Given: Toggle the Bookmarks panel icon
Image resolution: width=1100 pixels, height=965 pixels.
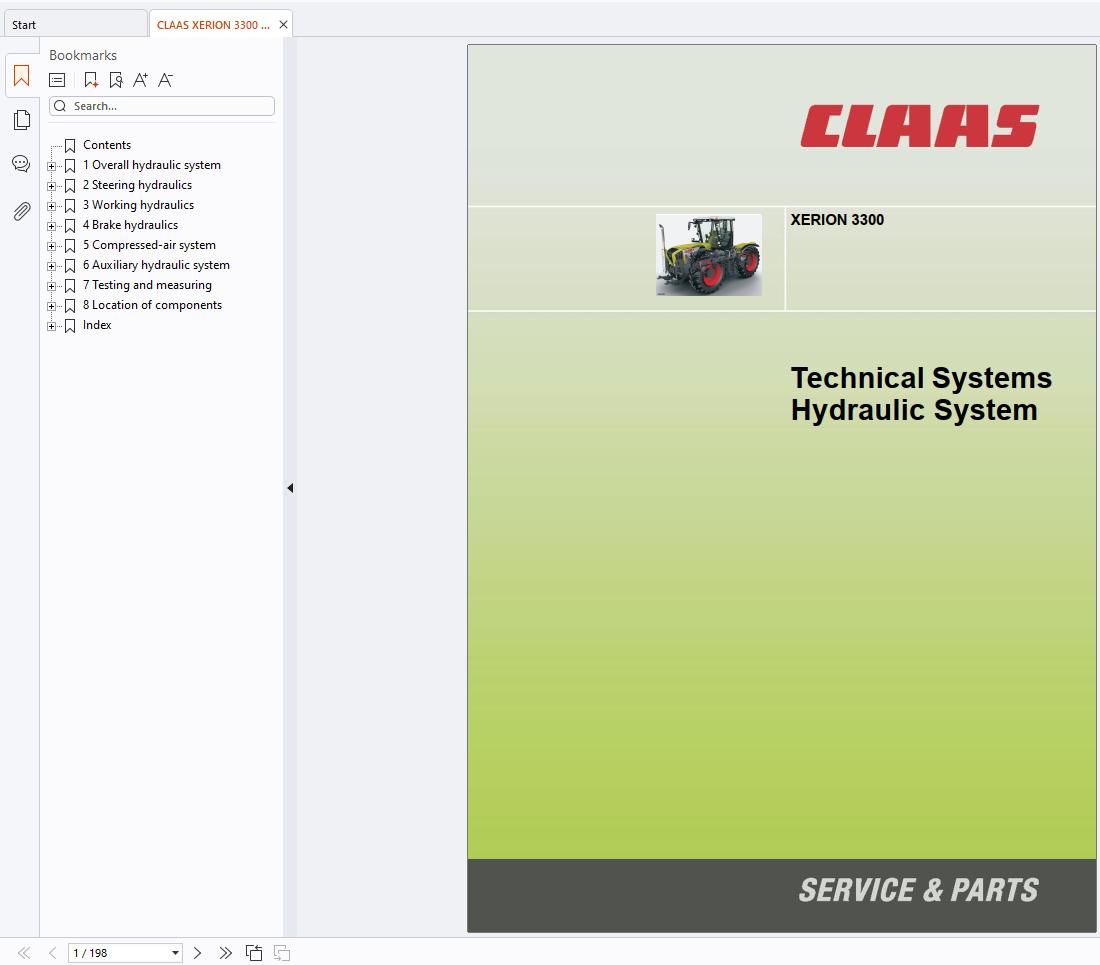Looking at the screenshot, I should click(x=21, y=76).
